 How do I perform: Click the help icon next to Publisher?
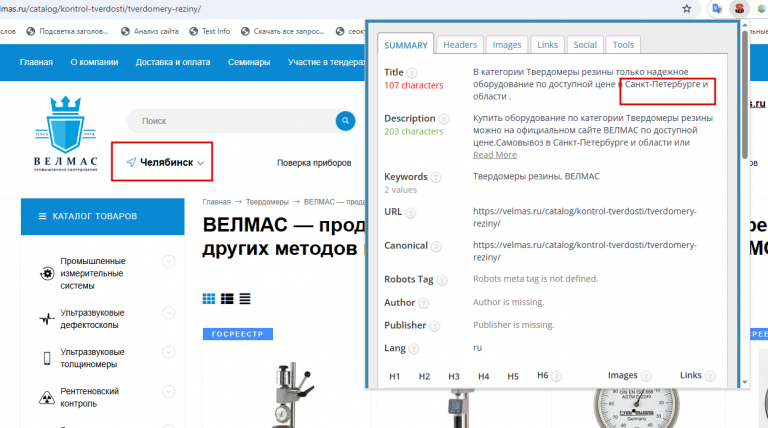[434, 326]
